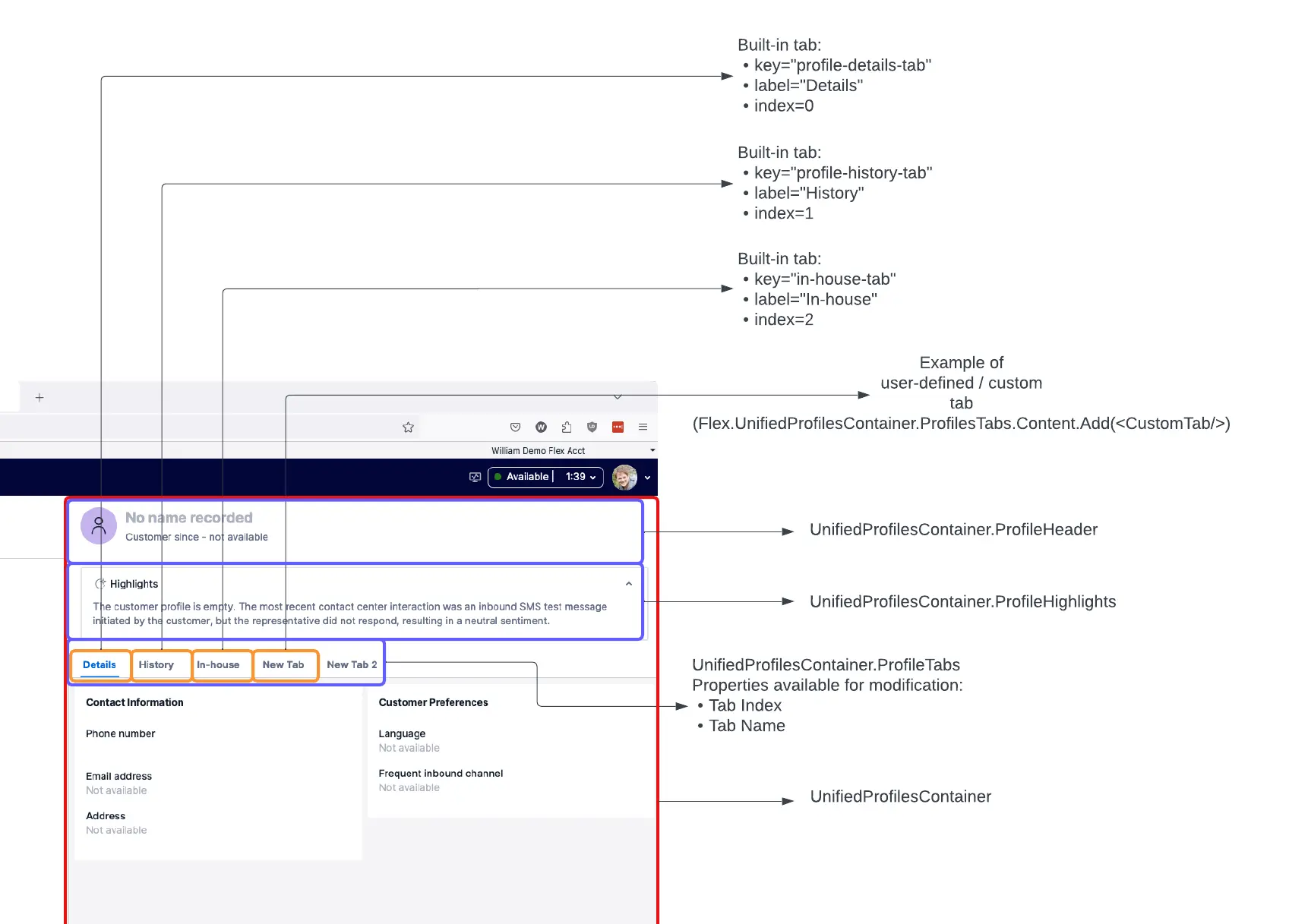Click the Highlights sparkle icon
Viewport: 1289px width, 924px height.
click(x=100, y=584)
